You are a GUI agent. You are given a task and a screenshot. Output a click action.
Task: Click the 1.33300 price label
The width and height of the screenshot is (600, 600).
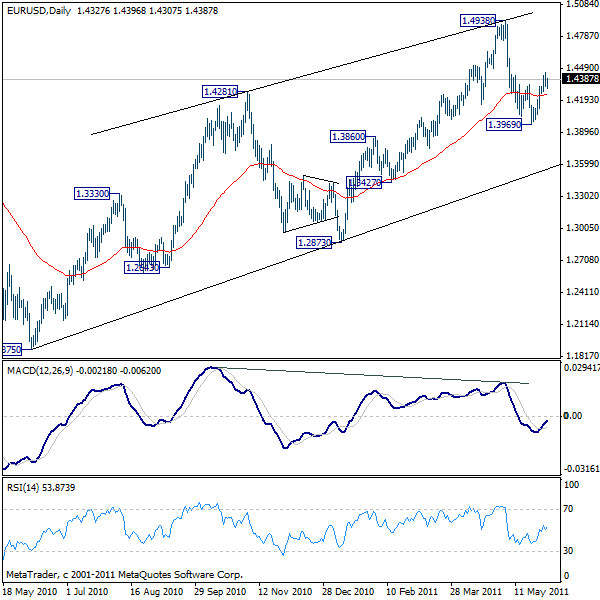tap(92, 194)
